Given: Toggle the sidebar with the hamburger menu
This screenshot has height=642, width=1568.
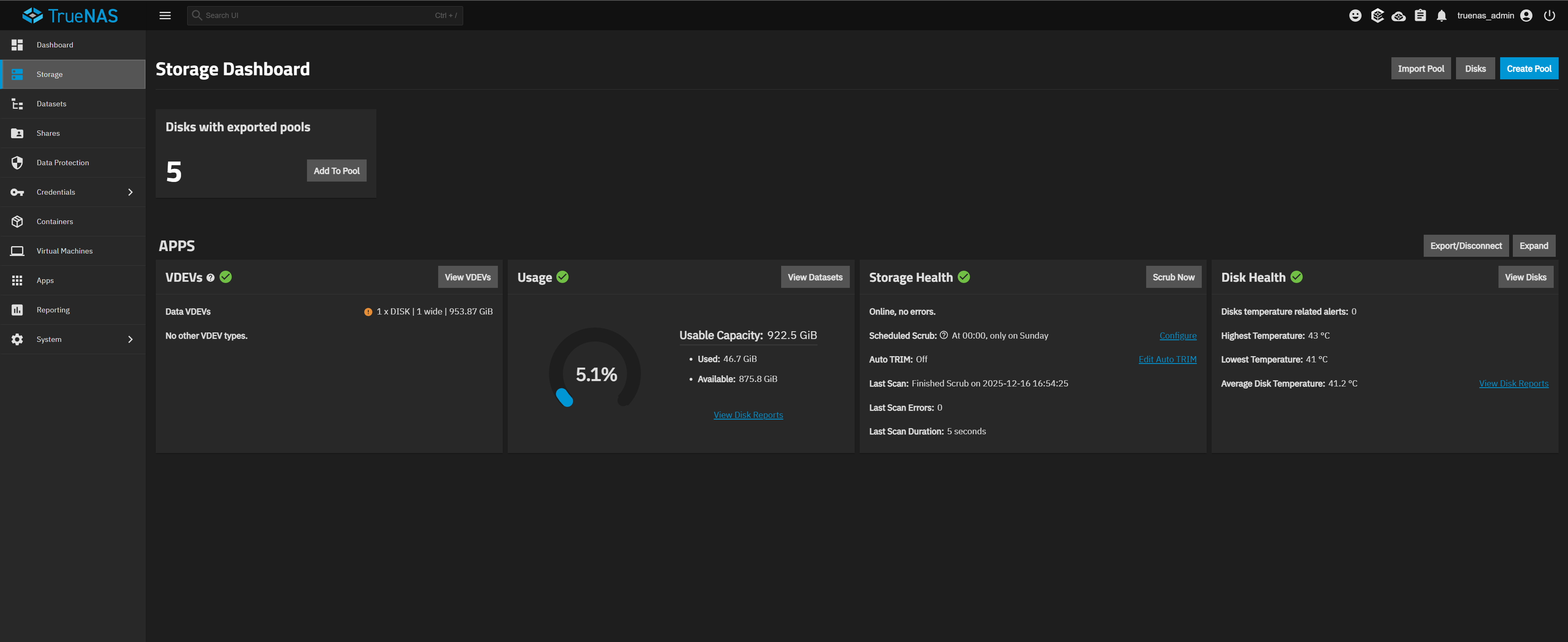Looking at the screenshot, I should click(165, 16).
